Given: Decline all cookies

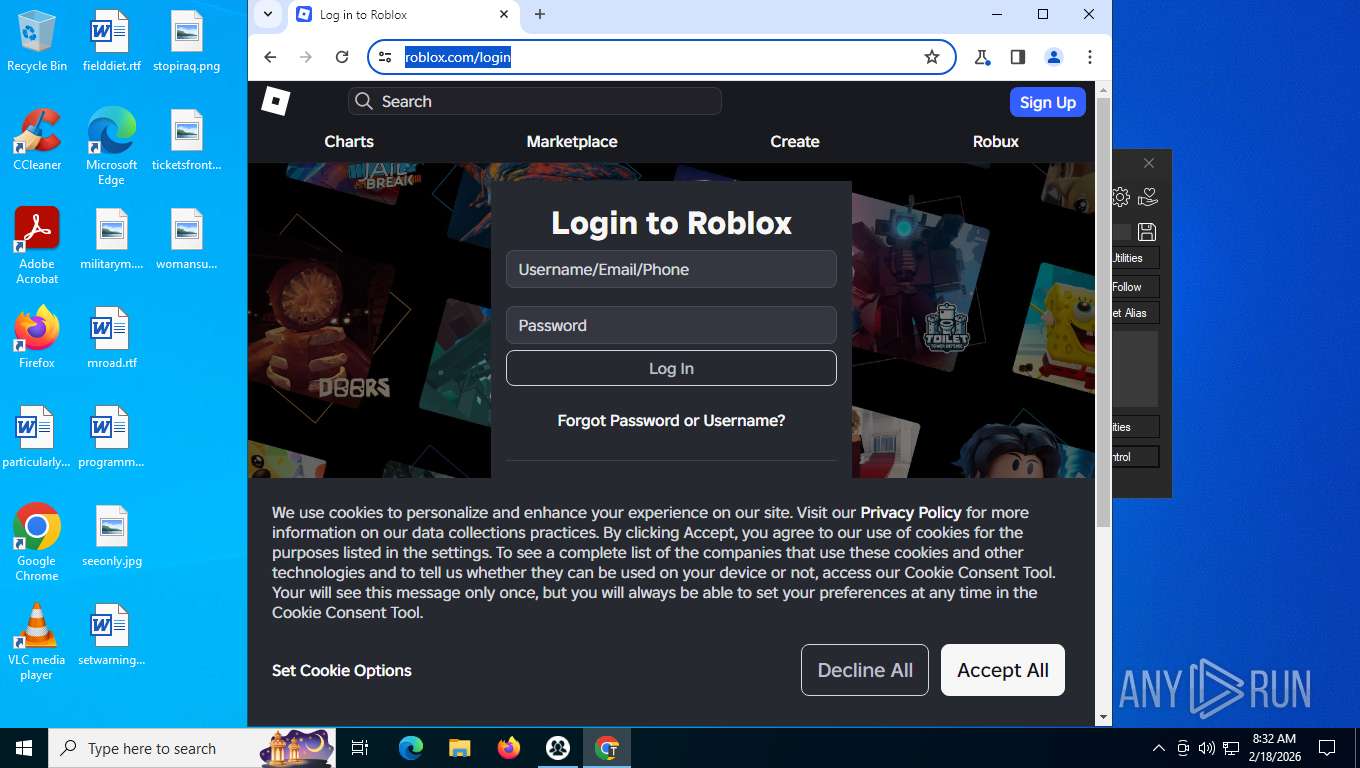Looking at the screenshot, I should (865, 670).
